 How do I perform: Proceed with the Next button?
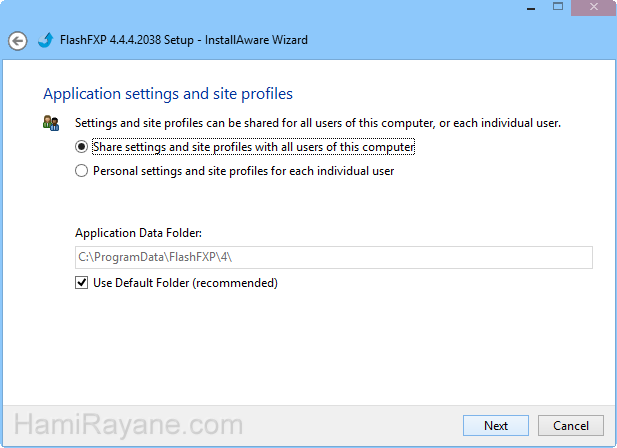[496, 426]
